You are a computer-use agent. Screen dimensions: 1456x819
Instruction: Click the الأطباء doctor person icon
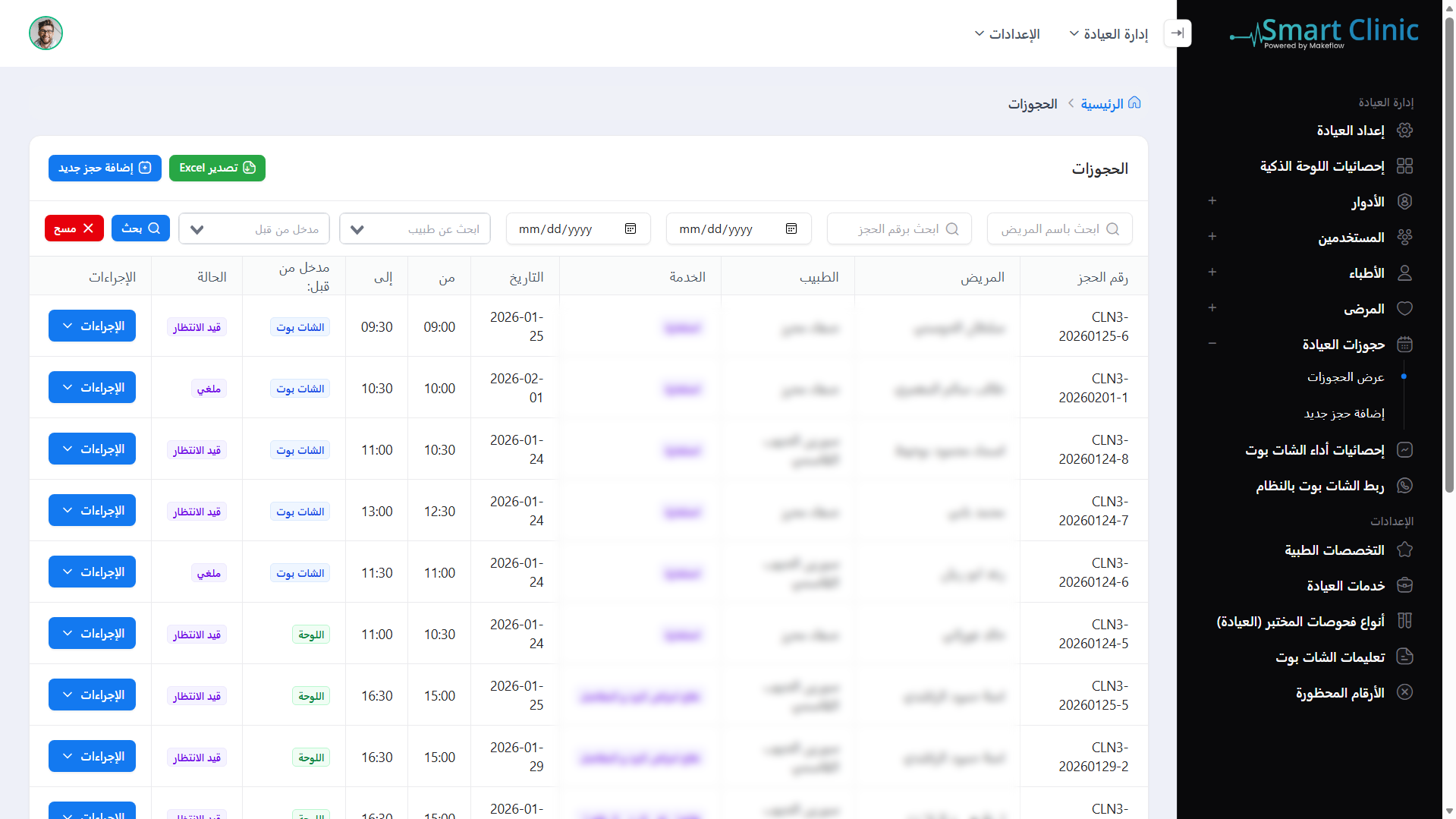point(1404,273)
